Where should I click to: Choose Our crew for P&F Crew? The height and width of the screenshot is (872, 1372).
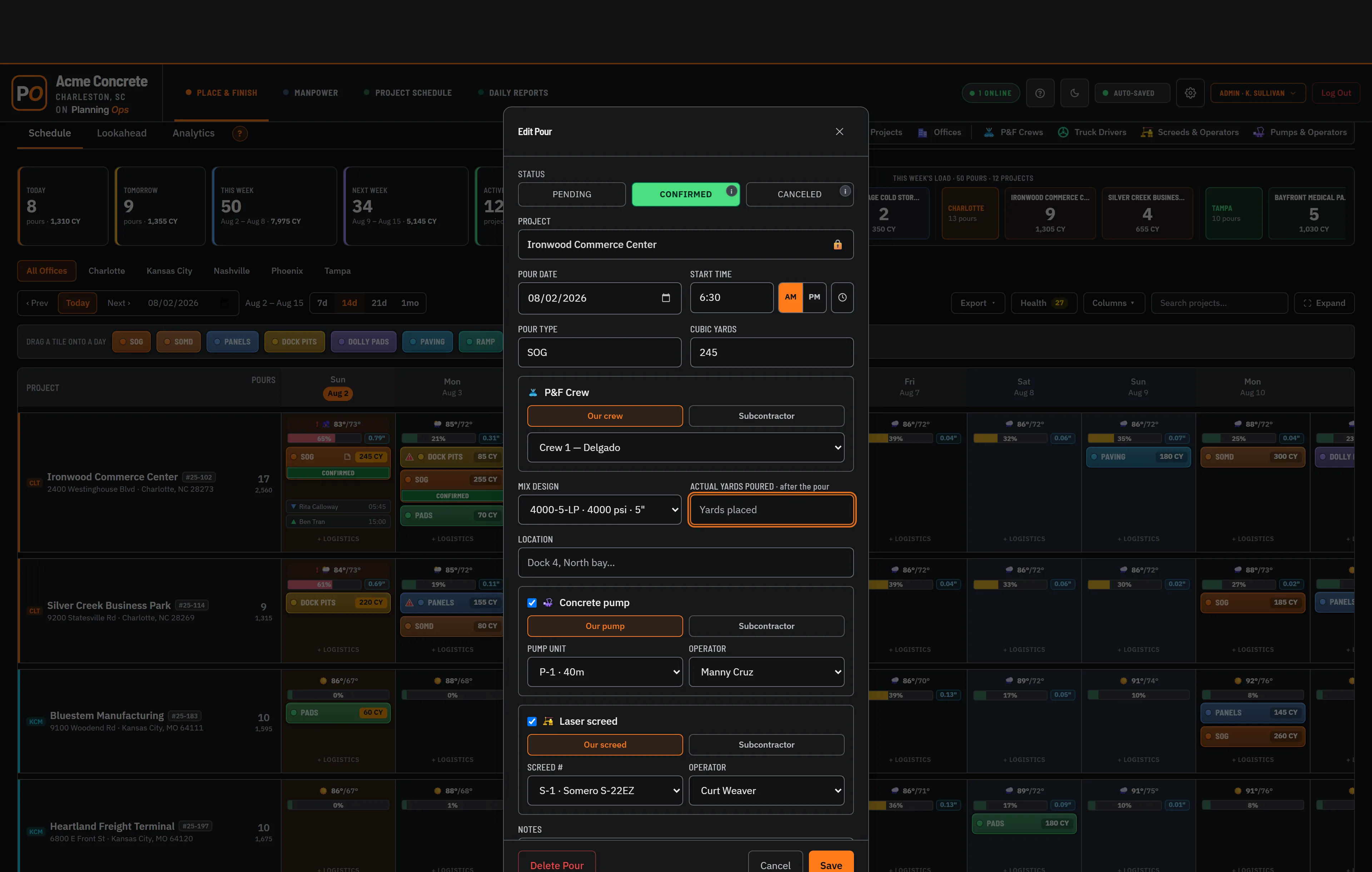(605, 416)
